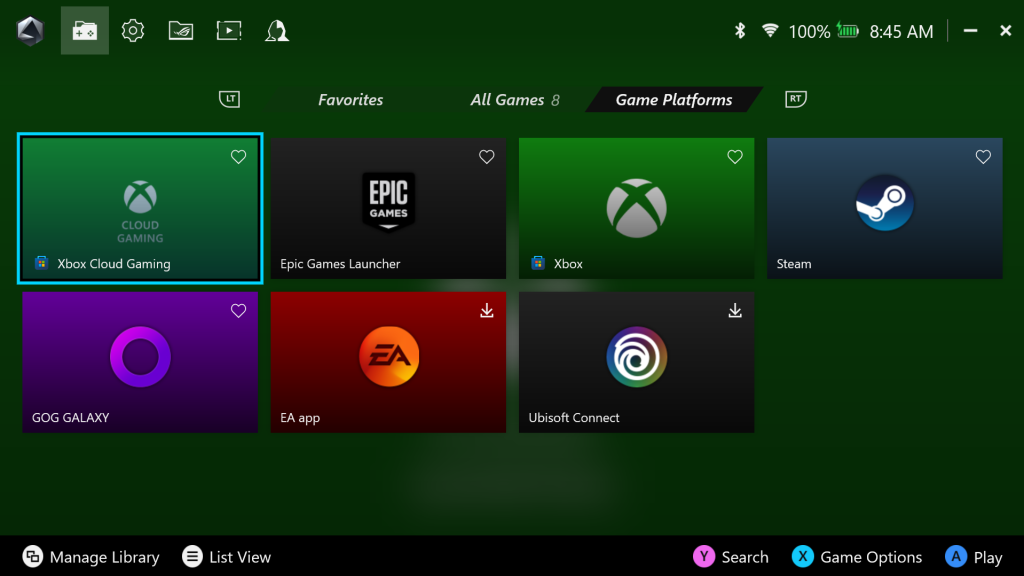Select the Ubisoft Connect tile
This screenshot has height=576, width=1024.
coord(636,362)
